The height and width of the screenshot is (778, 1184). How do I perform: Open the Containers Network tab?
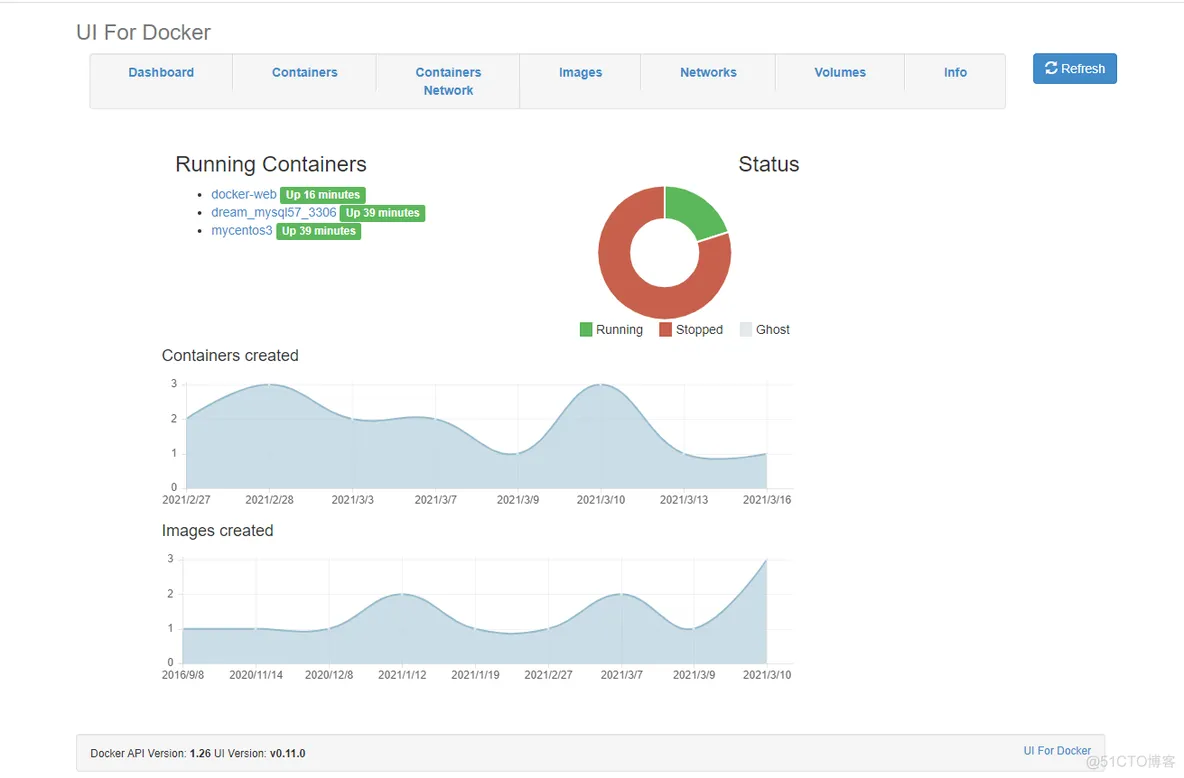[x=448, y=82]
